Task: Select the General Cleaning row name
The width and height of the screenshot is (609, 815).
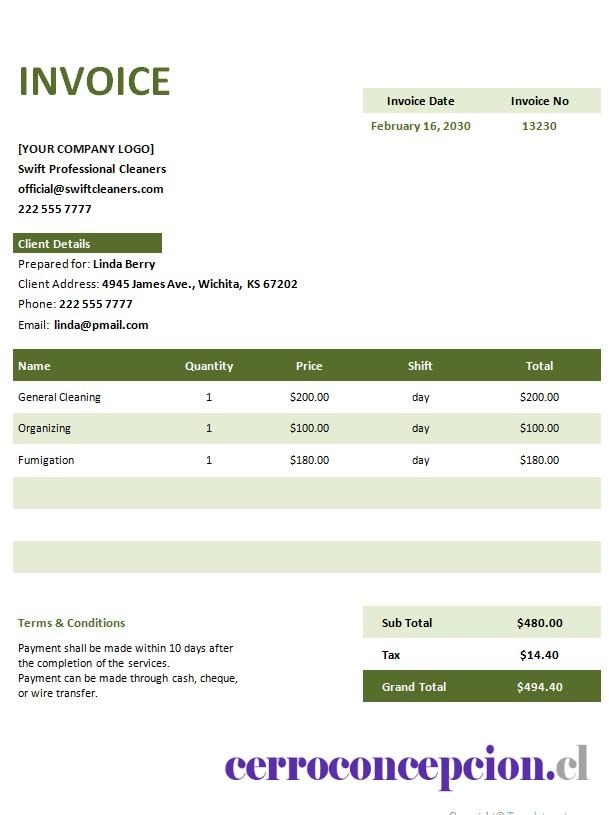Action: [59, 397]
